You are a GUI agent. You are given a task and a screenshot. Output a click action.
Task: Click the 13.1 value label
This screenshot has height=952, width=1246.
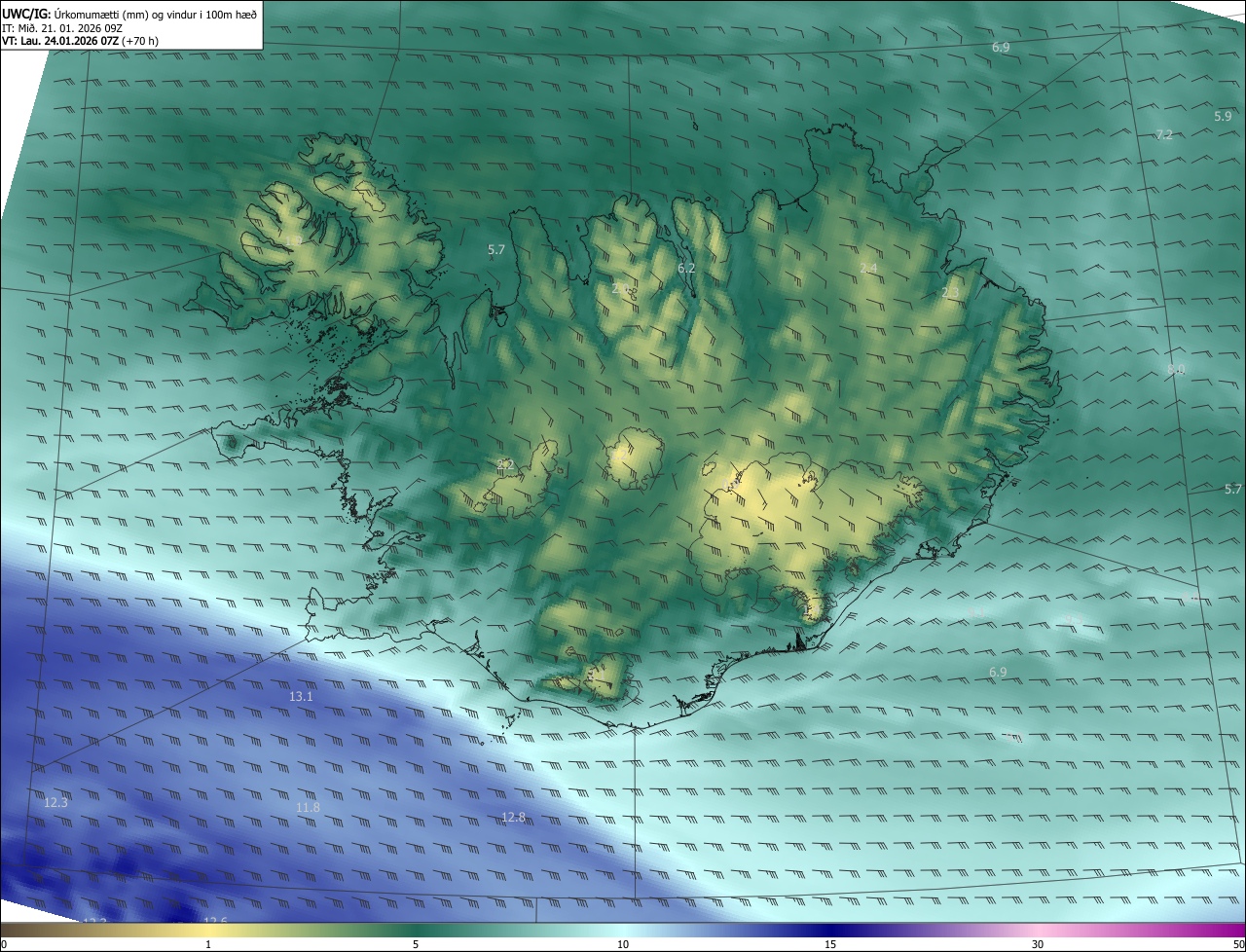click(x=301, y=697)
